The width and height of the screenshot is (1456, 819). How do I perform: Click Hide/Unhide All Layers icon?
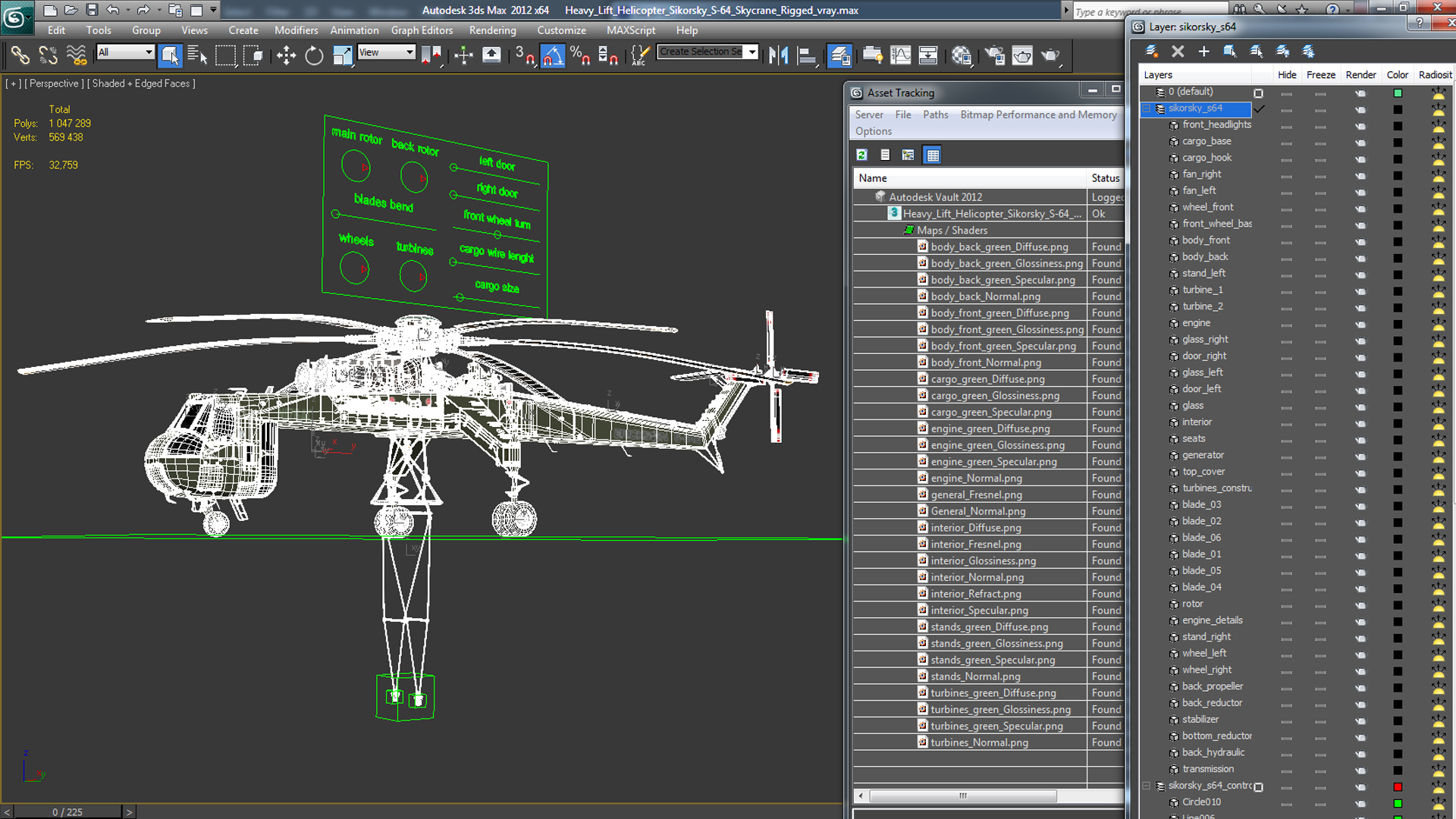1282,52
